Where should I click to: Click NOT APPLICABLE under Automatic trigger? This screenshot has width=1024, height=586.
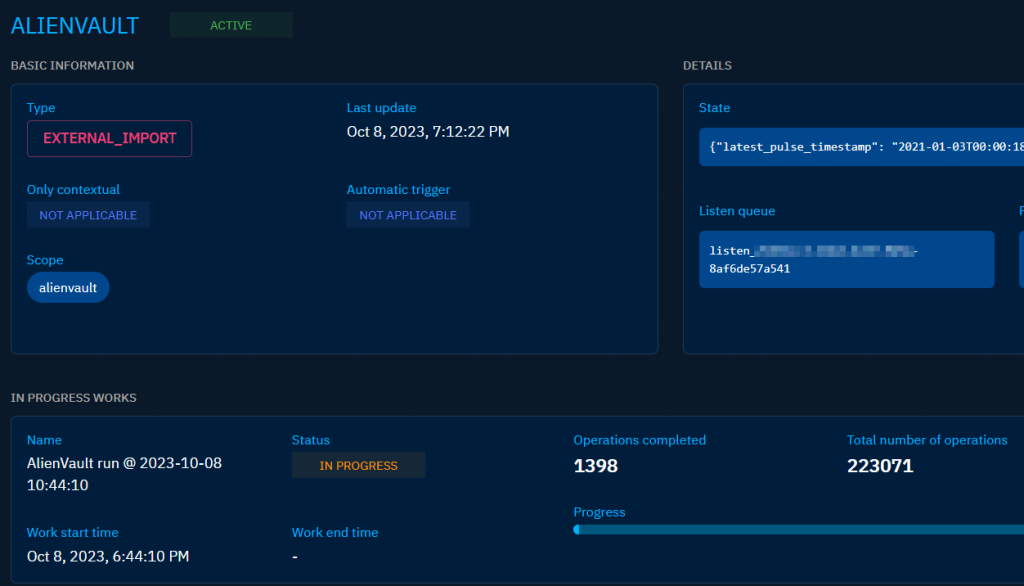[408, 215]
